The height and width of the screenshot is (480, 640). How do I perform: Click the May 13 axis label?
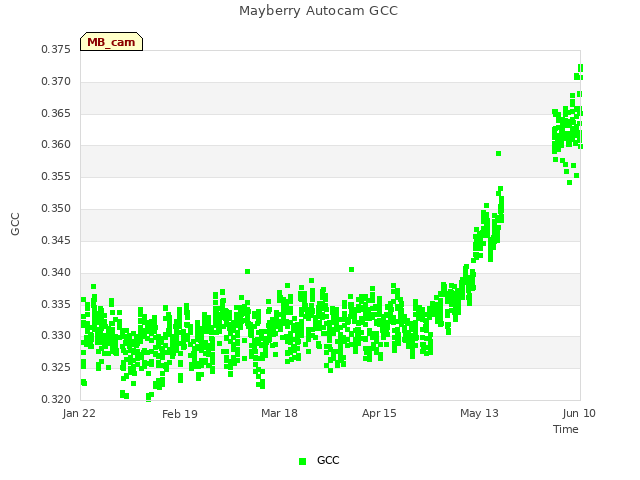coord(479,413)
